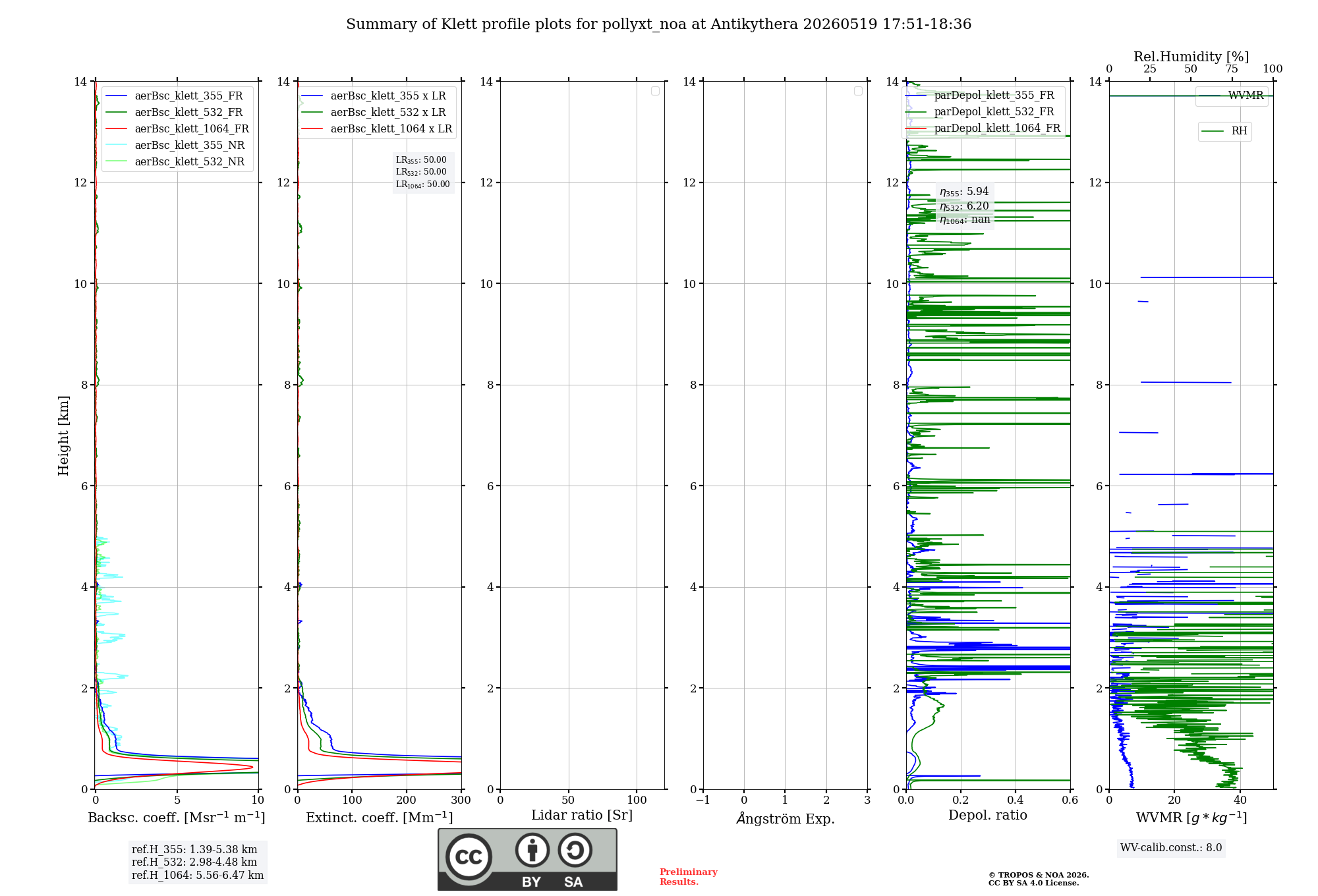Click the 'Lidar ratio [Sr]' axis label
Screen dimensions: 1318x896
click(582, 816)
